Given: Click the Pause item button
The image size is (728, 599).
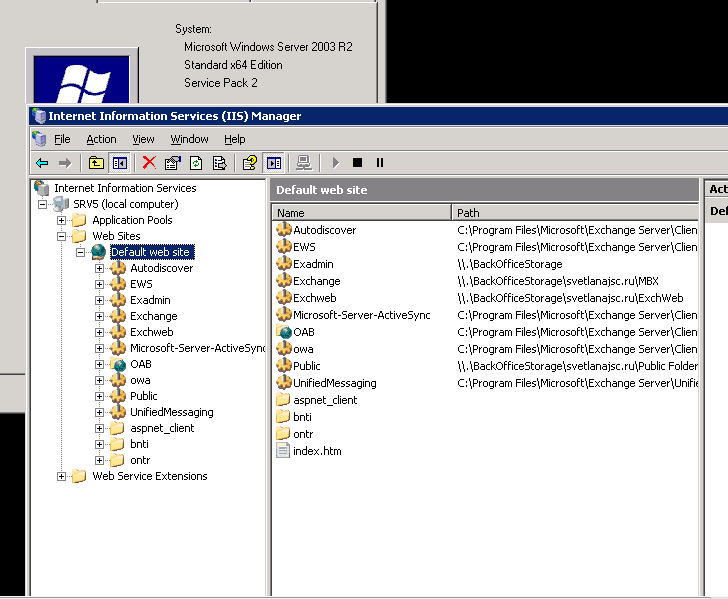Looking at the screenshot, I should pos(380,163).
